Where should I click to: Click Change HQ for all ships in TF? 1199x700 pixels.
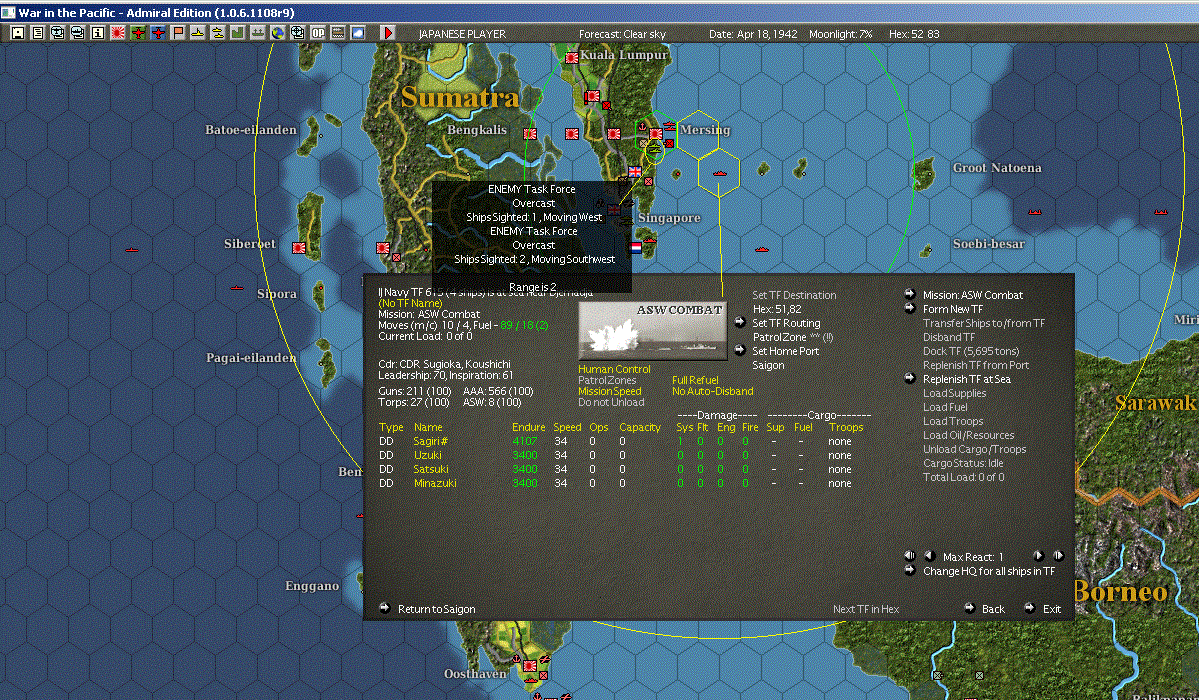[989, 571]
